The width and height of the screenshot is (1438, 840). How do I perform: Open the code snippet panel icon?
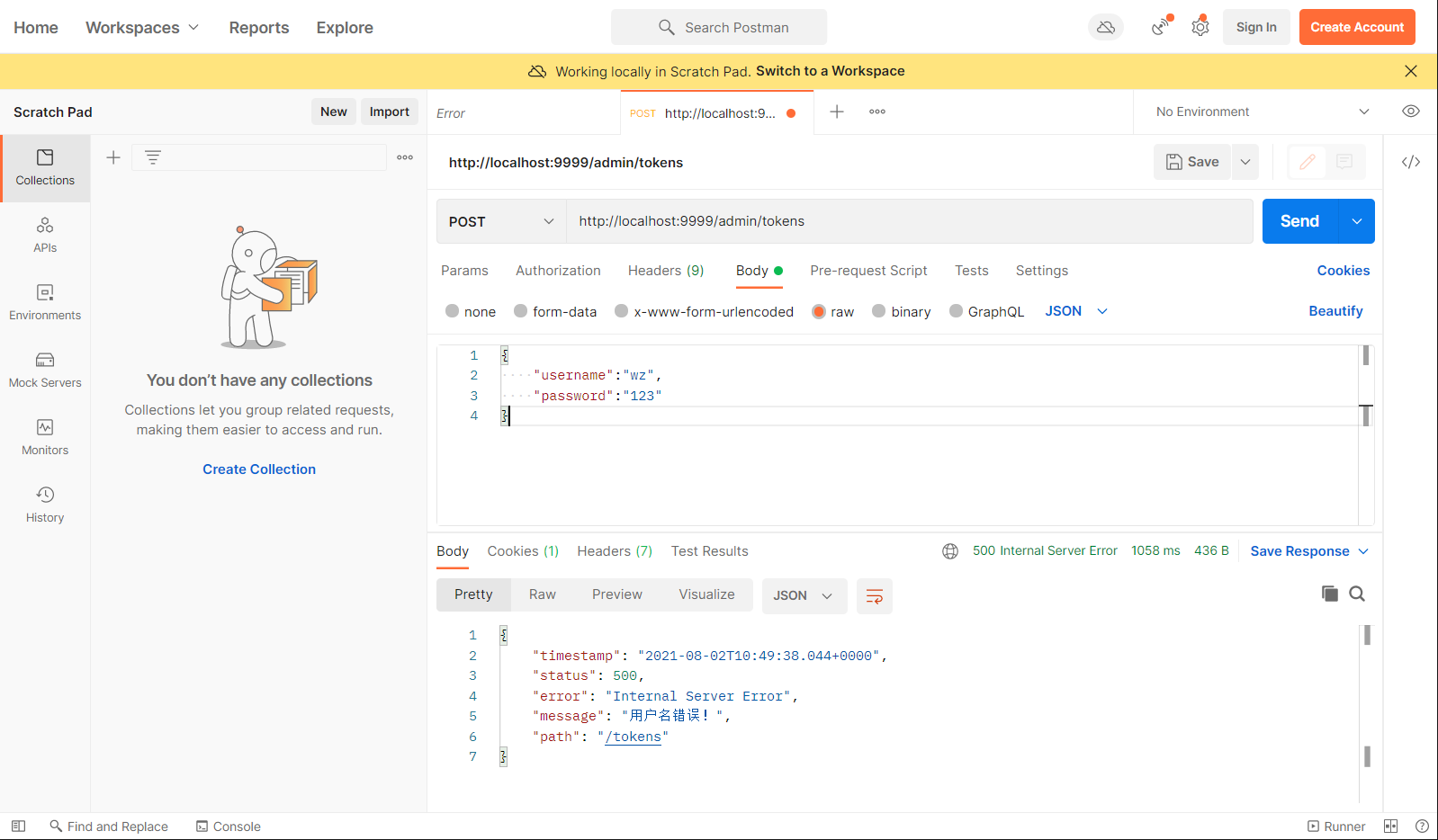[1411, 162]
